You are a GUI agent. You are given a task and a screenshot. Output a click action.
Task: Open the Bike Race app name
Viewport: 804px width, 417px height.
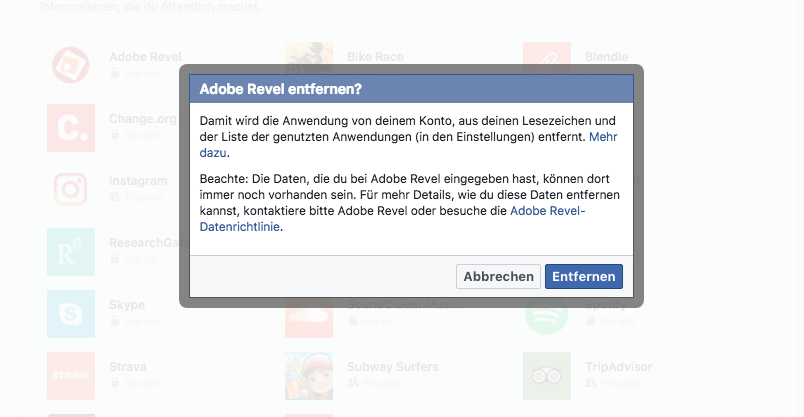coord(375,57)
